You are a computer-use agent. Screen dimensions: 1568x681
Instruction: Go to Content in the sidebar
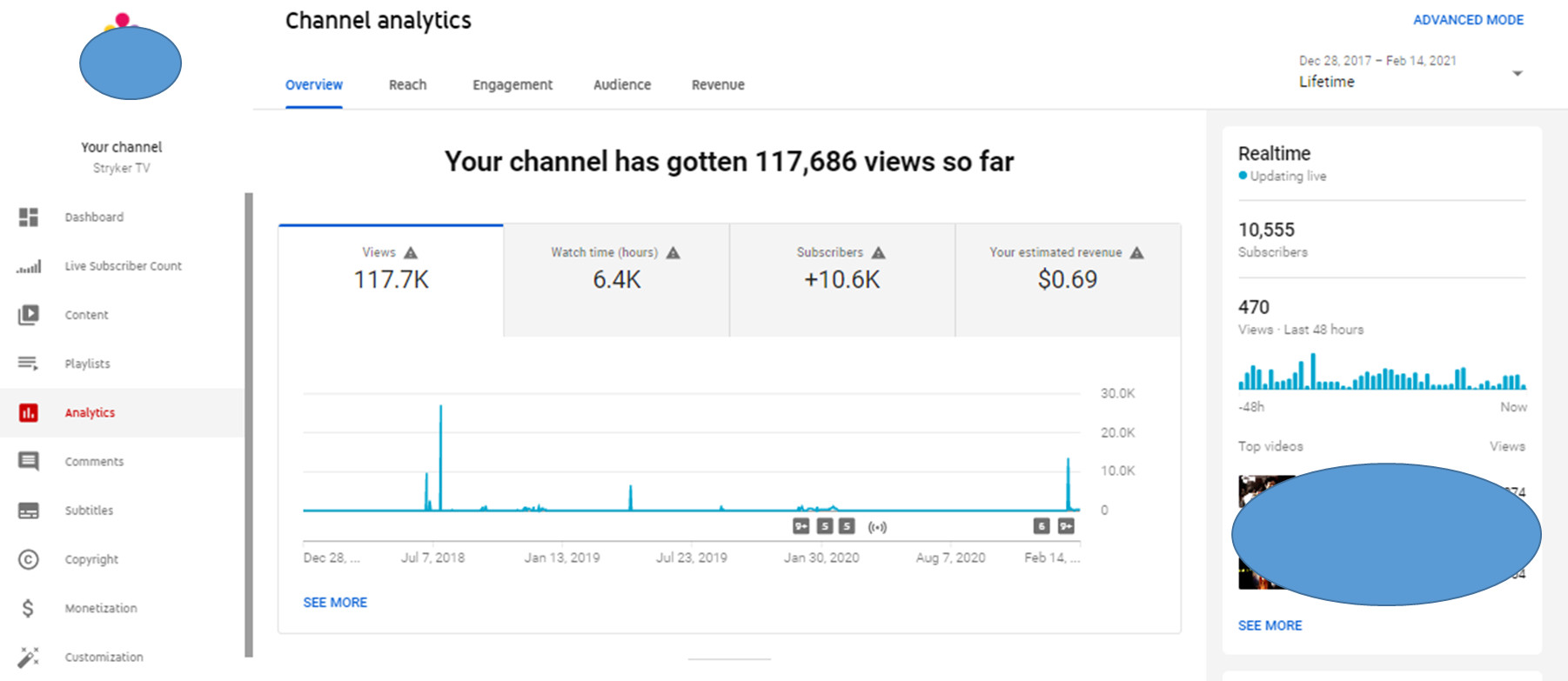86,315
